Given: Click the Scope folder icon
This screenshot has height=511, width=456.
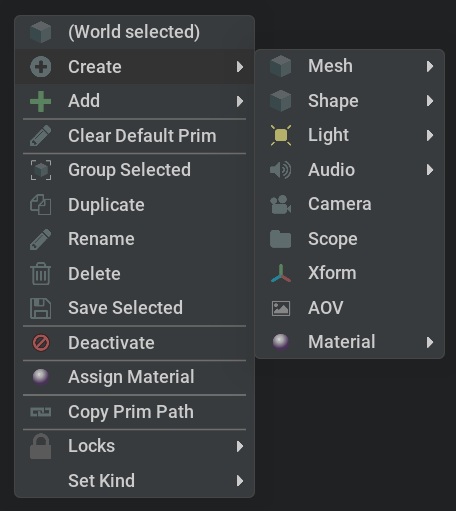Looking at the screenshot, I should (281, 239).
